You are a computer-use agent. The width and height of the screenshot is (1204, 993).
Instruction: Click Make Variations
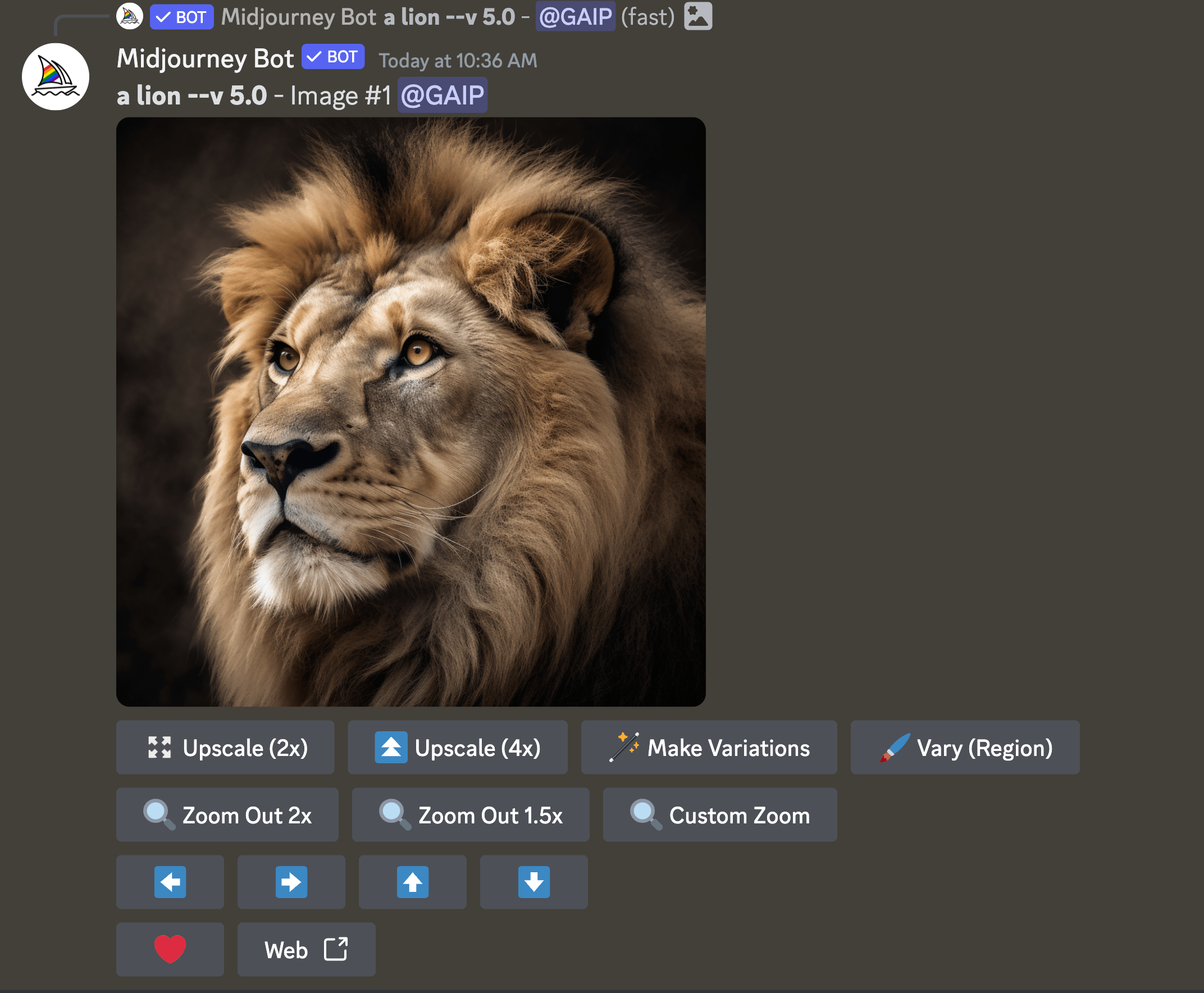tap(709, 748)
